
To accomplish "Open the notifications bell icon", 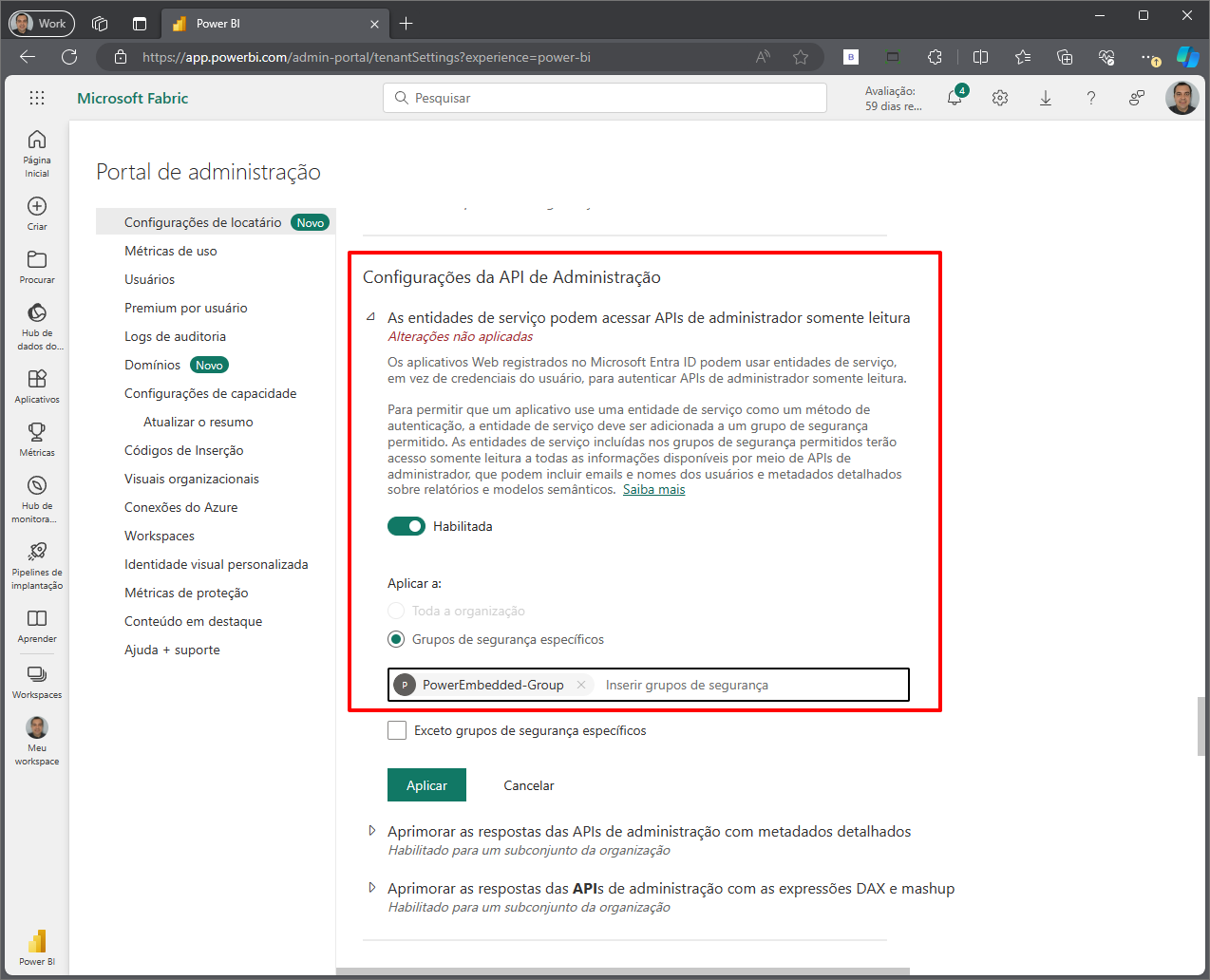I will pyautogui.click(x=955, y=98).
